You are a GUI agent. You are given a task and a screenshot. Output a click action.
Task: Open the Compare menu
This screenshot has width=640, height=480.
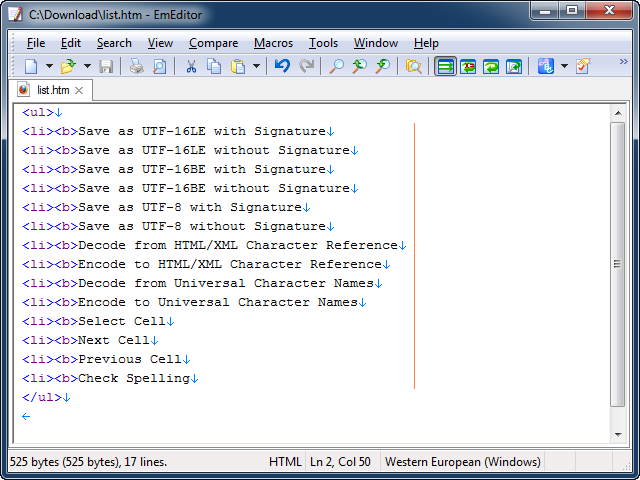point(213,43)
